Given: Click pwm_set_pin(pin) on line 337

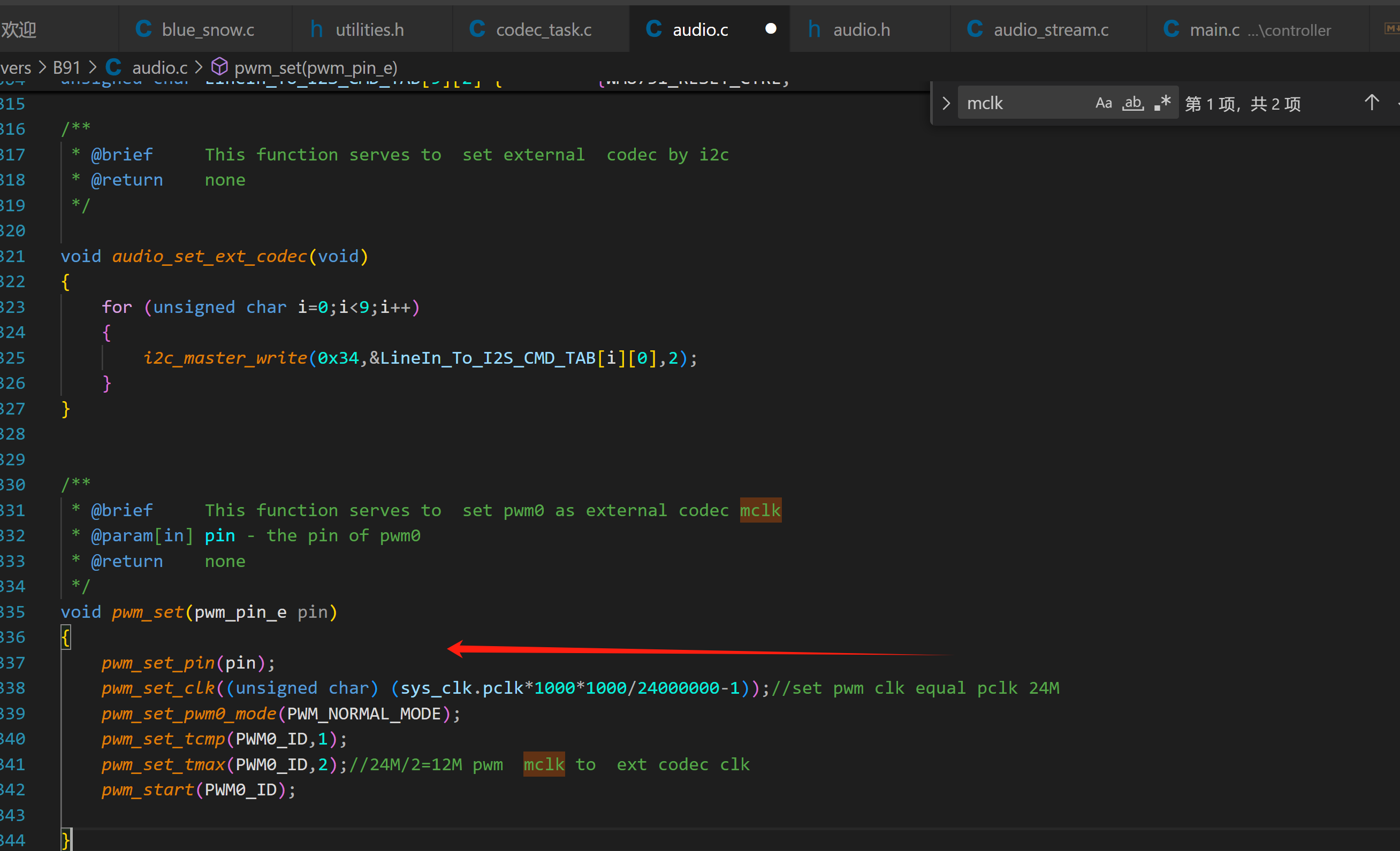Looking at the screenshot, I should [188, 663].
